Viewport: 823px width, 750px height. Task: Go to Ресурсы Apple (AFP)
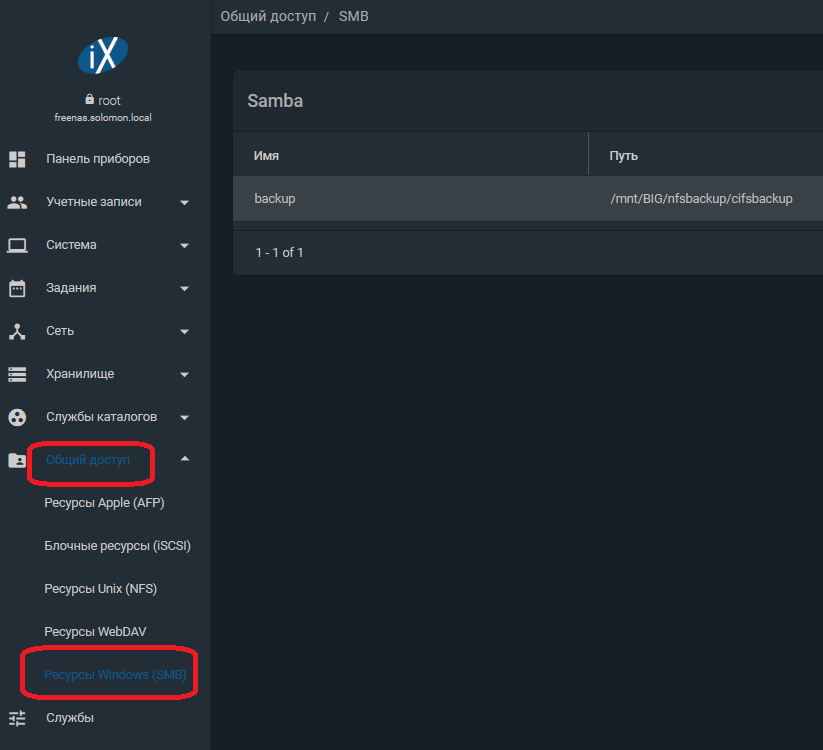point(104,503)
